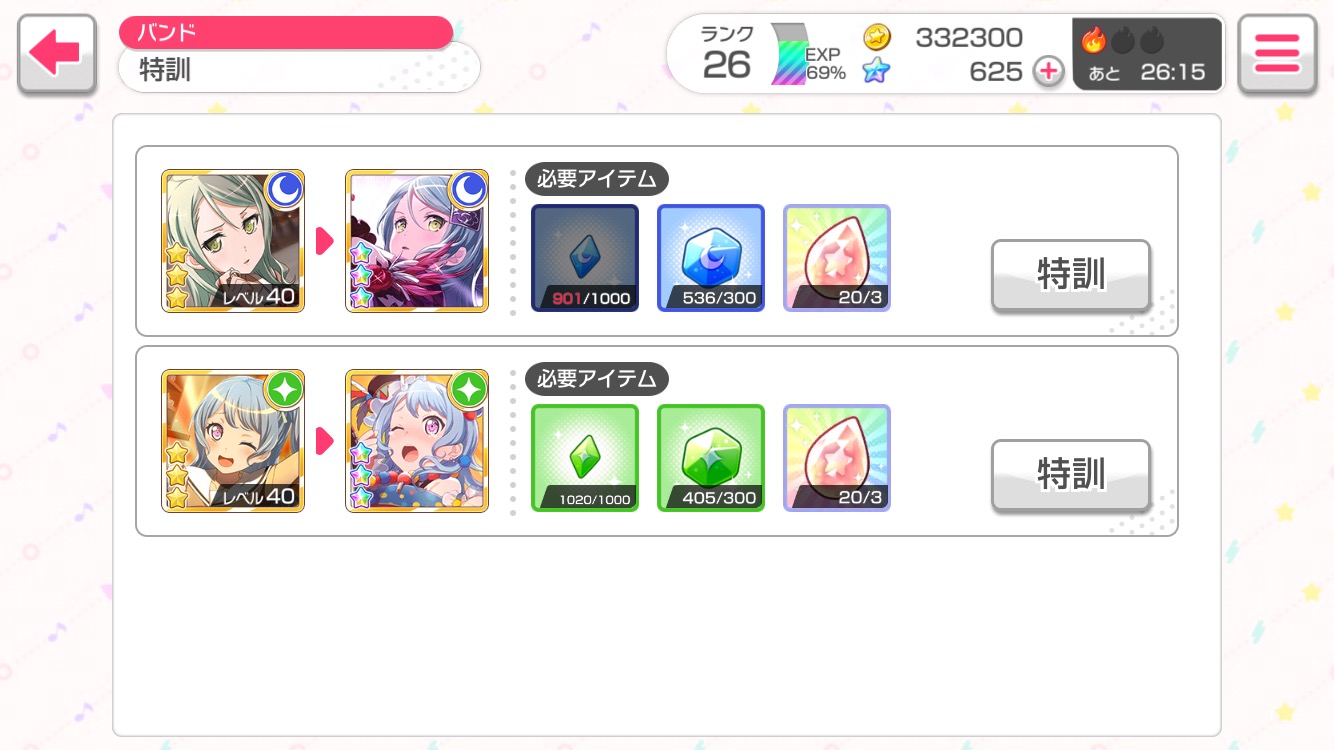The image size is (1334, 750).
Task: Select the dark blue shard item 901/1000
Action: pos(585,258)
